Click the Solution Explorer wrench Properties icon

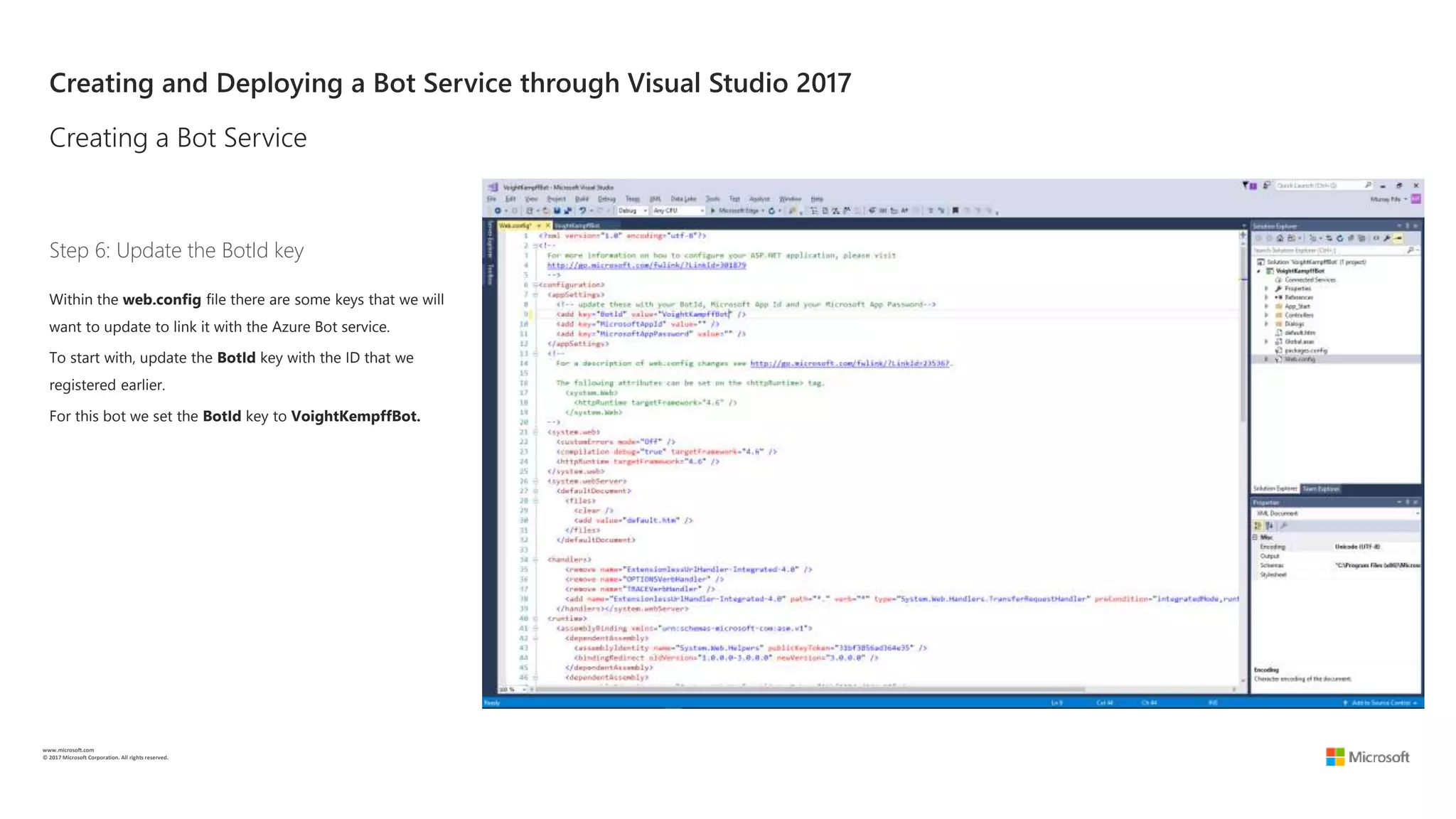tap(1386, 238)
